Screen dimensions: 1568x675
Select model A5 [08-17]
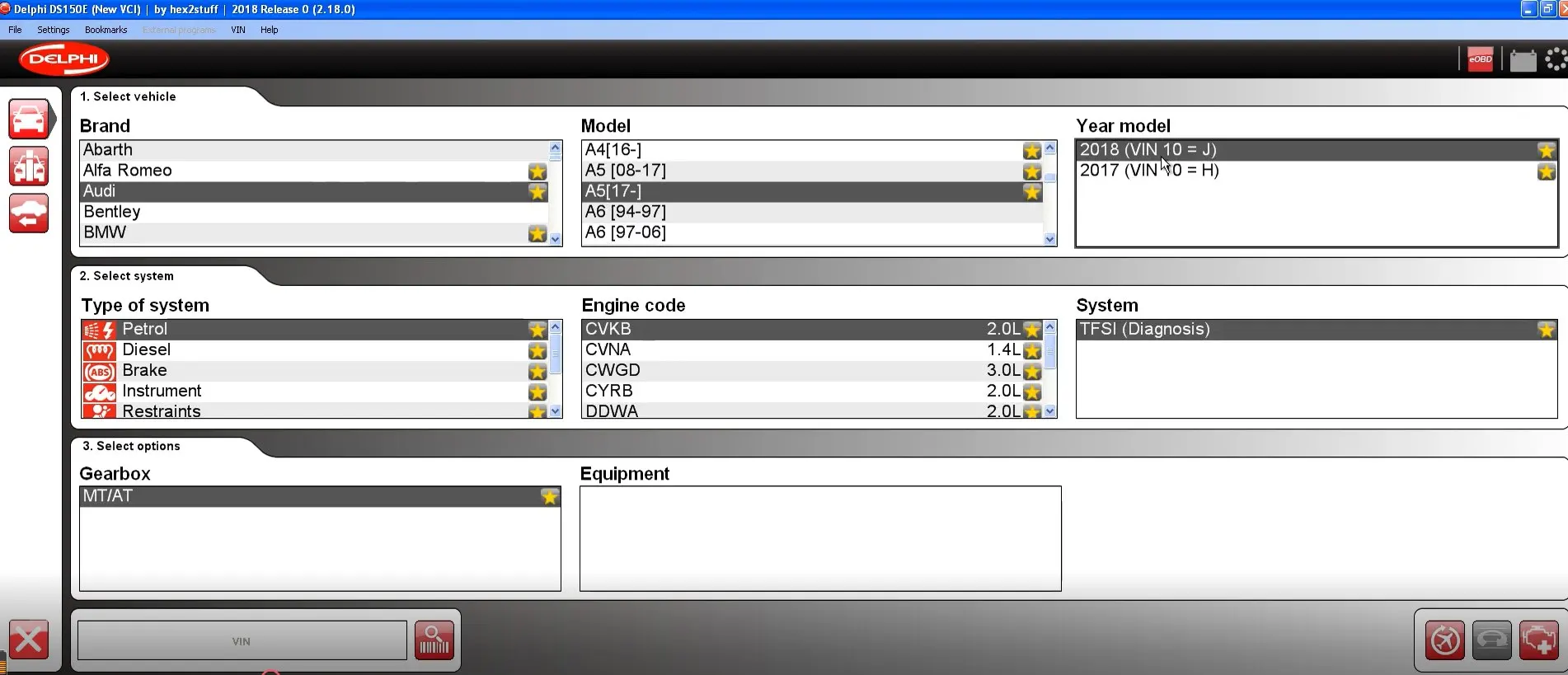[812, 171]
